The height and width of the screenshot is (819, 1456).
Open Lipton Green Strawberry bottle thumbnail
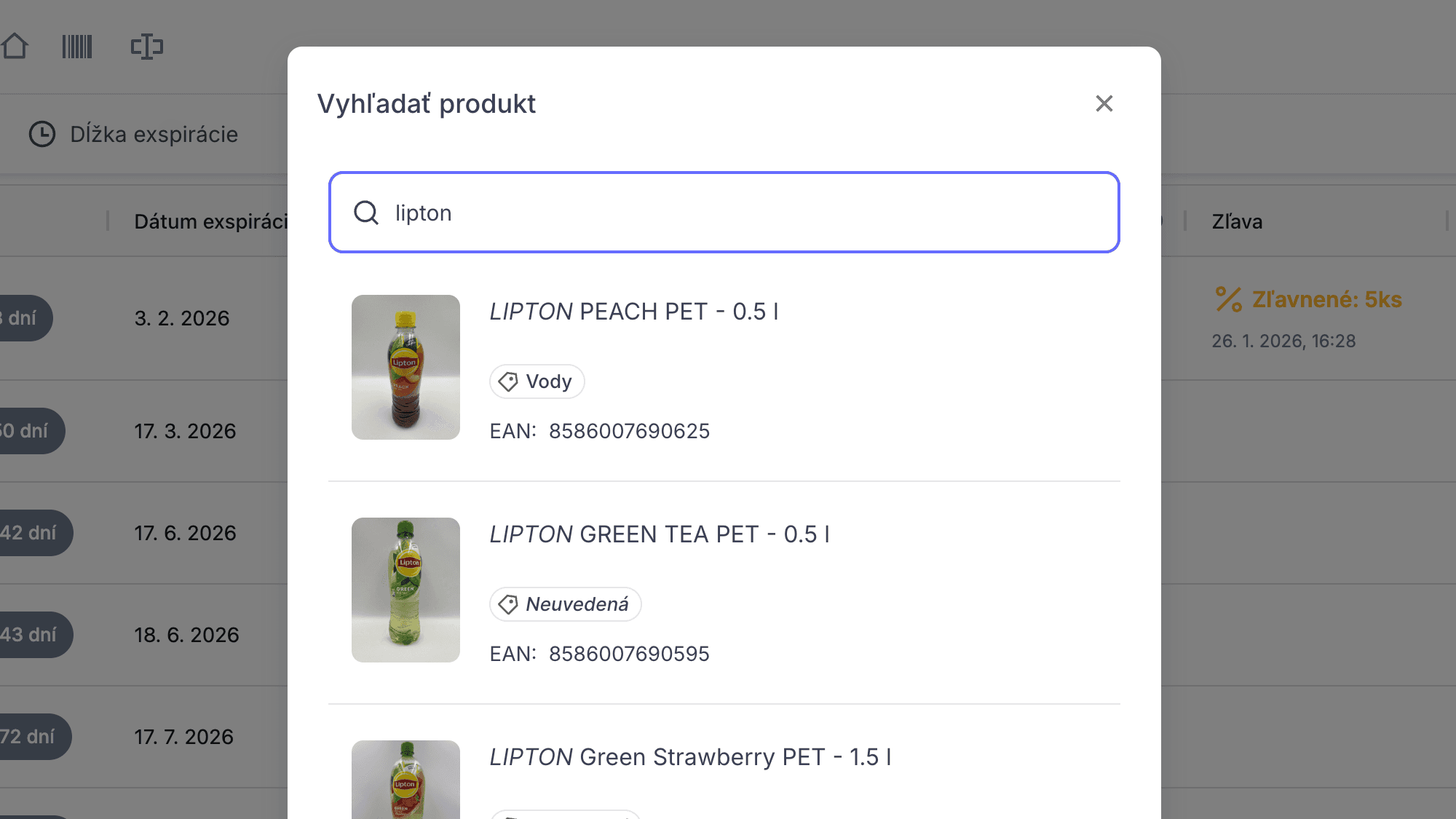[x=405, y=779]
